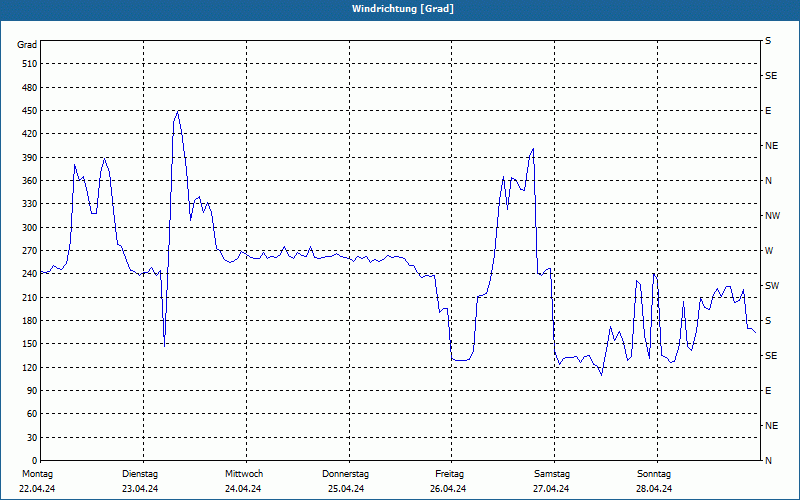Viewport: 800px width, 500px height.
Task: Click the date 22.04.24
Action: click(37, 489)
